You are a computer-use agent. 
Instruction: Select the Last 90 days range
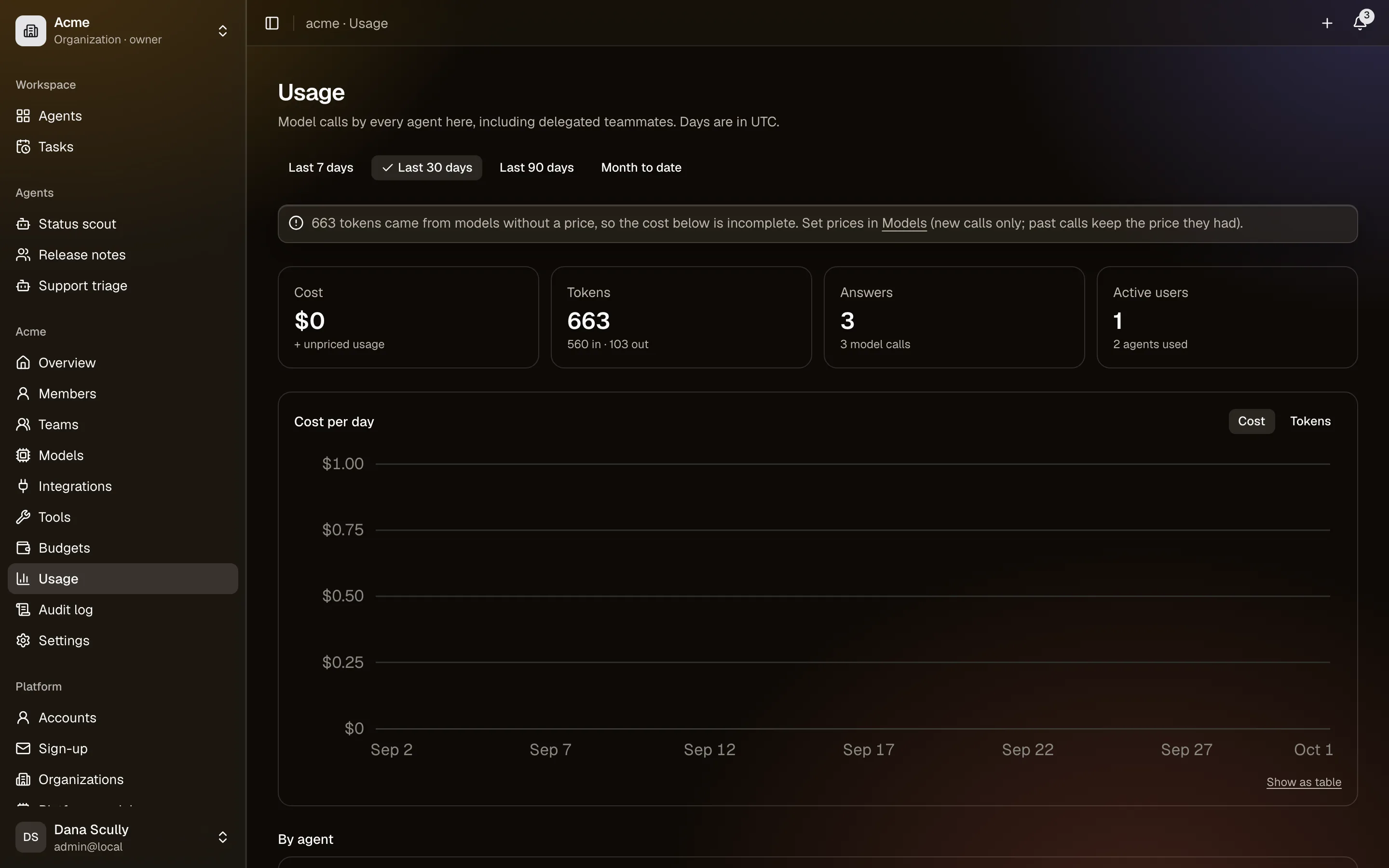[x=537, y=168]
